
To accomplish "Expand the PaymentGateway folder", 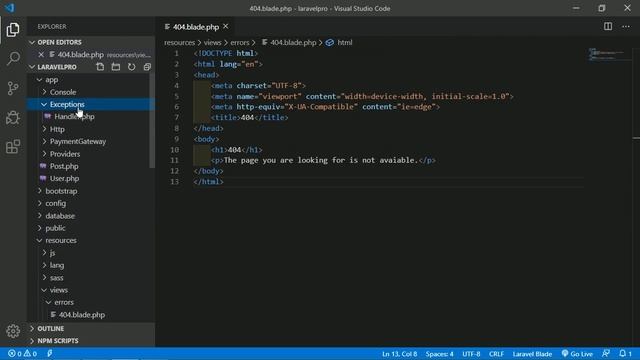I will coord(44,142).
